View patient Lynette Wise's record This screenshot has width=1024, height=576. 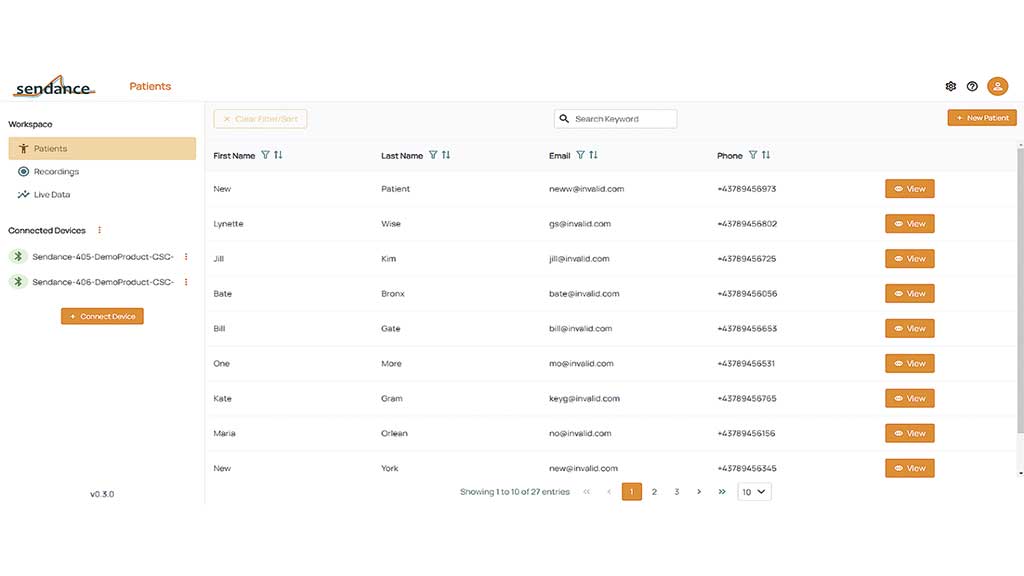pos(909,224)
